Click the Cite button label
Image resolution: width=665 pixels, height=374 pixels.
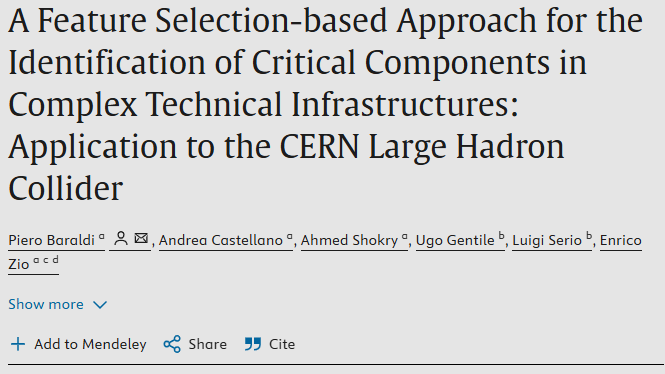(282, 344)
